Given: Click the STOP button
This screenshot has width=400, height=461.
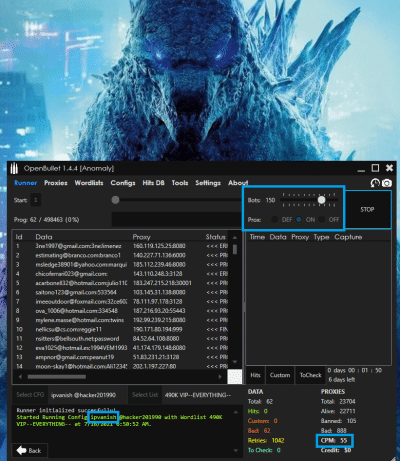Looking at the screenshot, I should (x=367, y=210).
